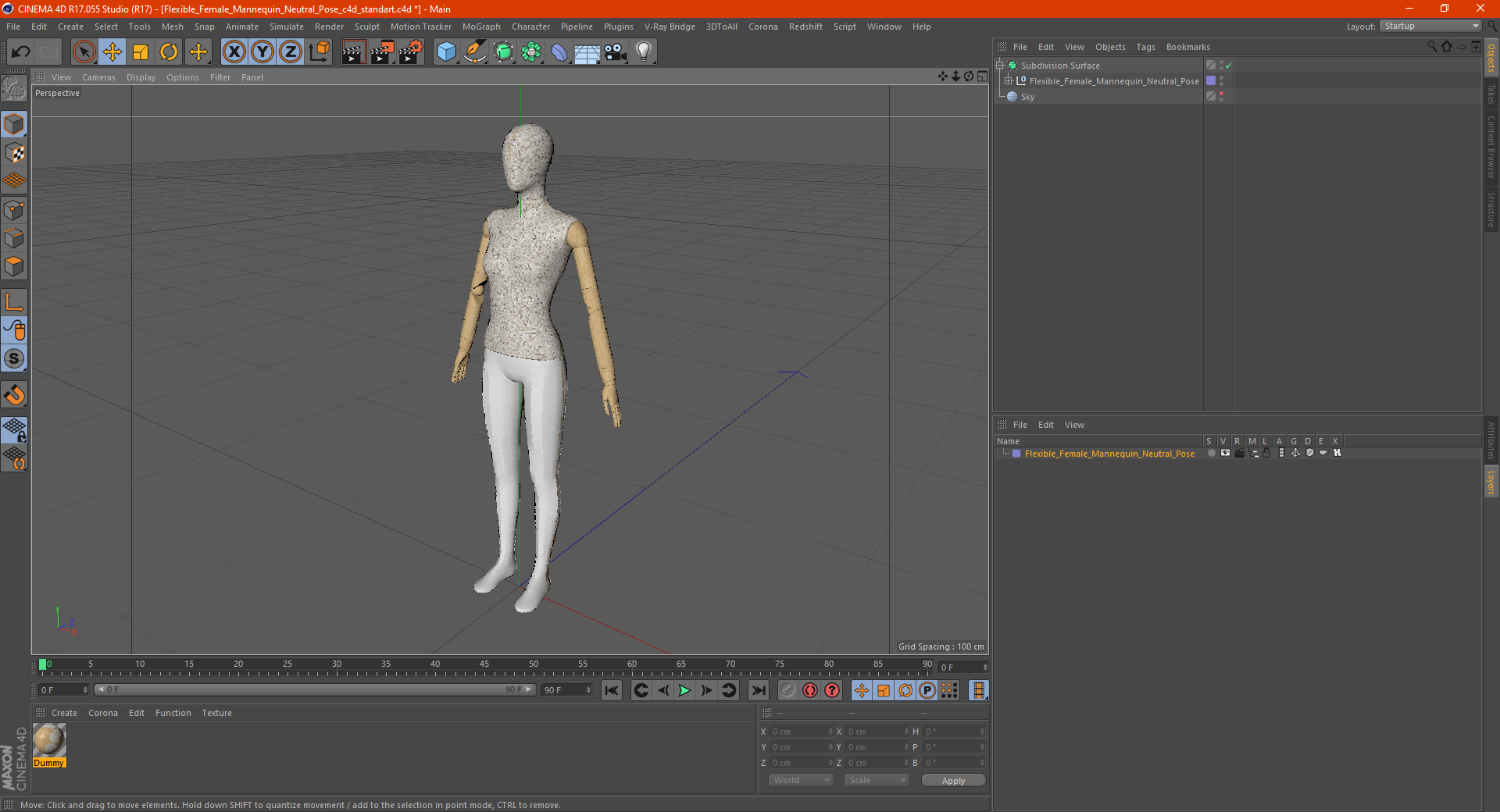Open the Scale mode dropdown
This screenshot has height=812, width=1500.
[x=877, y=780]
